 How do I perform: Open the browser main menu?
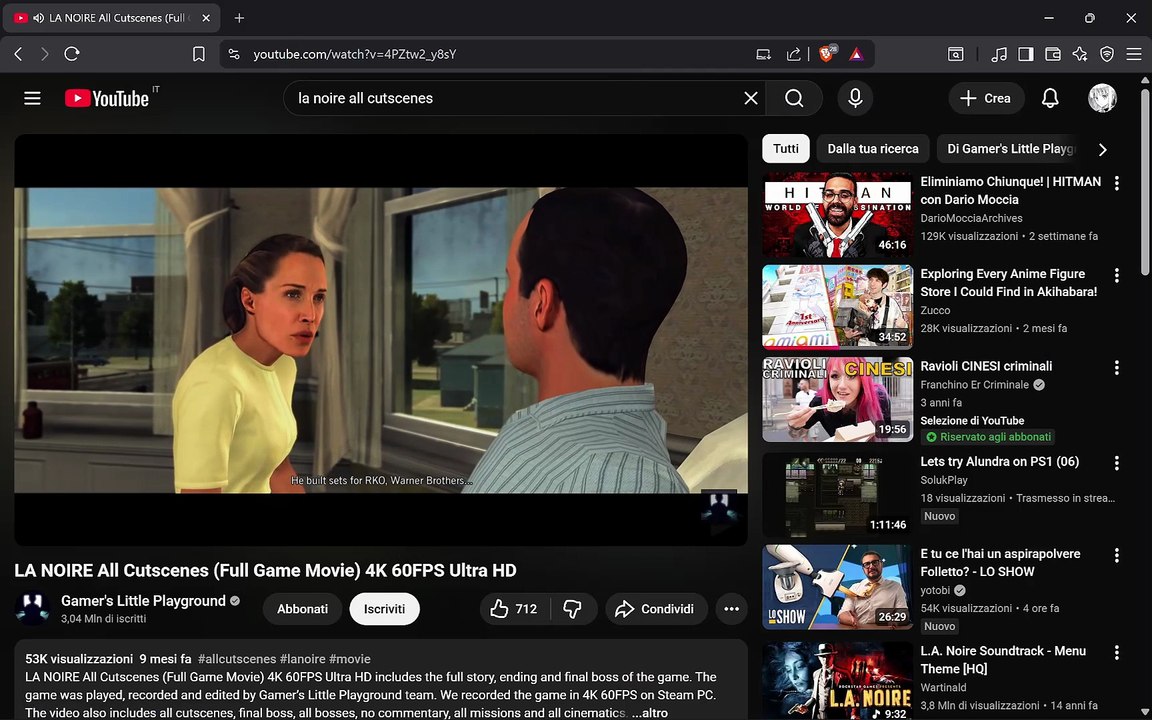point(1134,54)
